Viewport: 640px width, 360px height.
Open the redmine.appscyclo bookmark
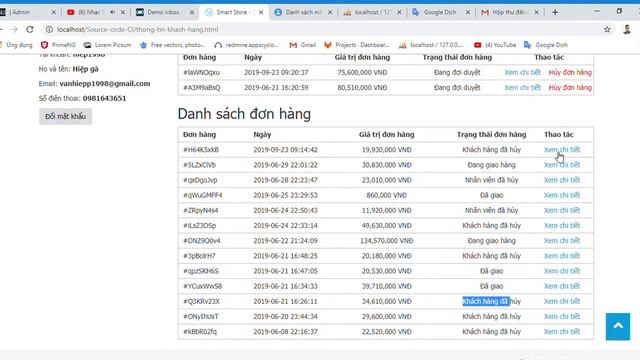pyautogui.click(x=246, y=45)
